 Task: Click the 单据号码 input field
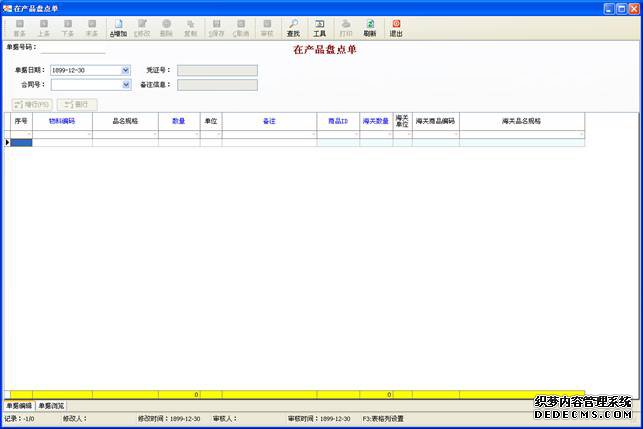click(72, 47)
